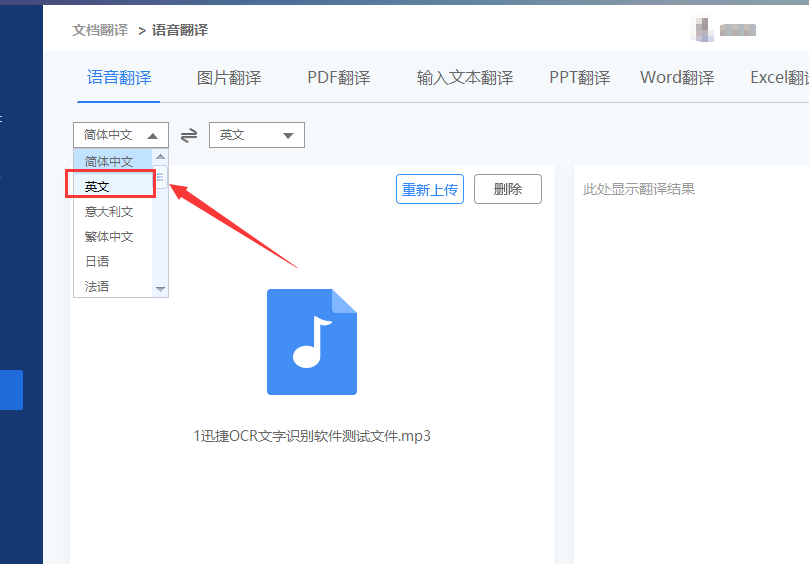Open the 英文 target language dropdown
The height and width of the screenshot is (564, 809).
(256, 135)
